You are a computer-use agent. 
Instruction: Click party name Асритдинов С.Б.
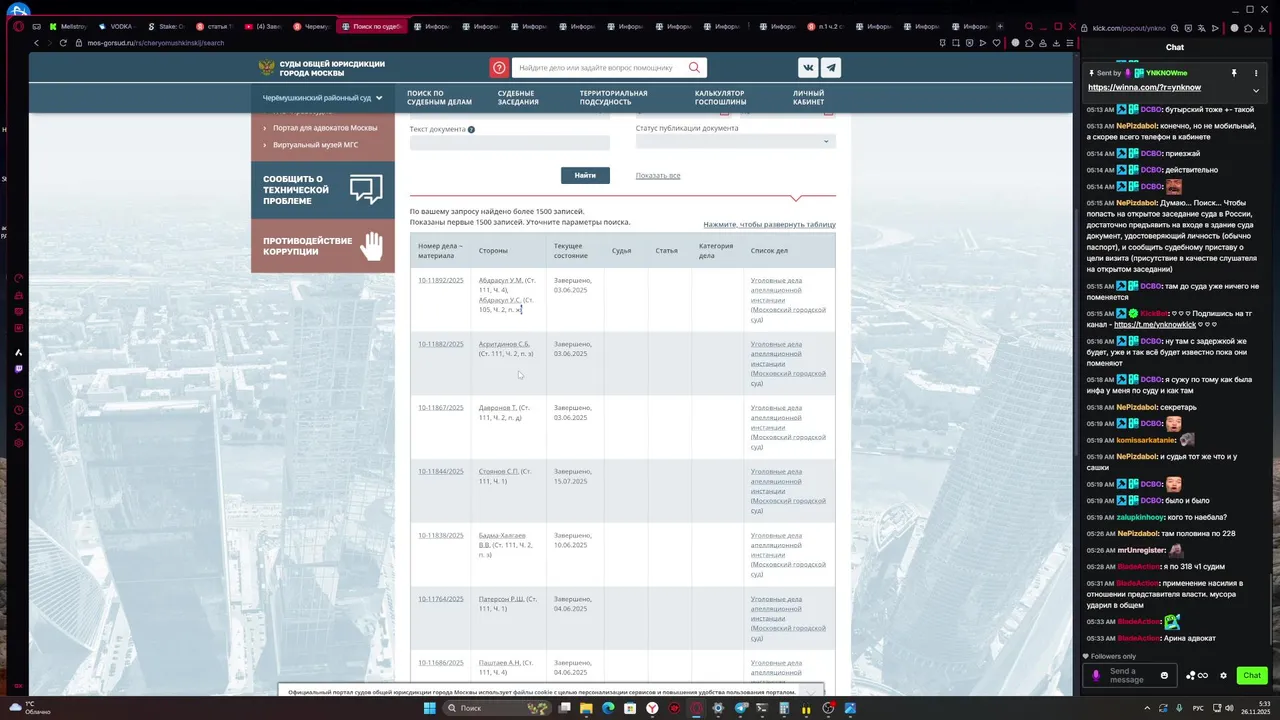(504, 344)
